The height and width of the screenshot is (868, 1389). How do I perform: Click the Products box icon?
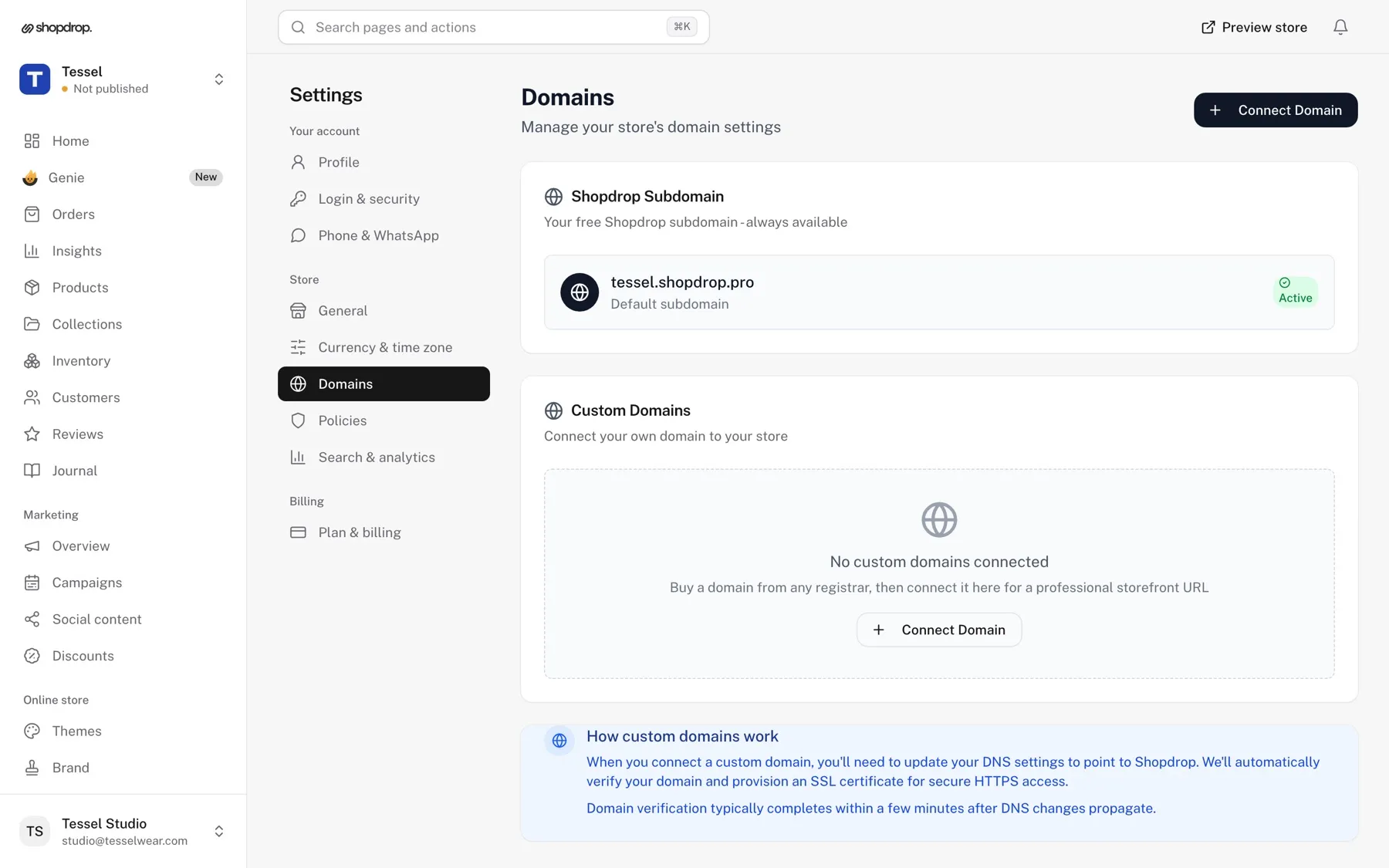(x=32, y=287)
